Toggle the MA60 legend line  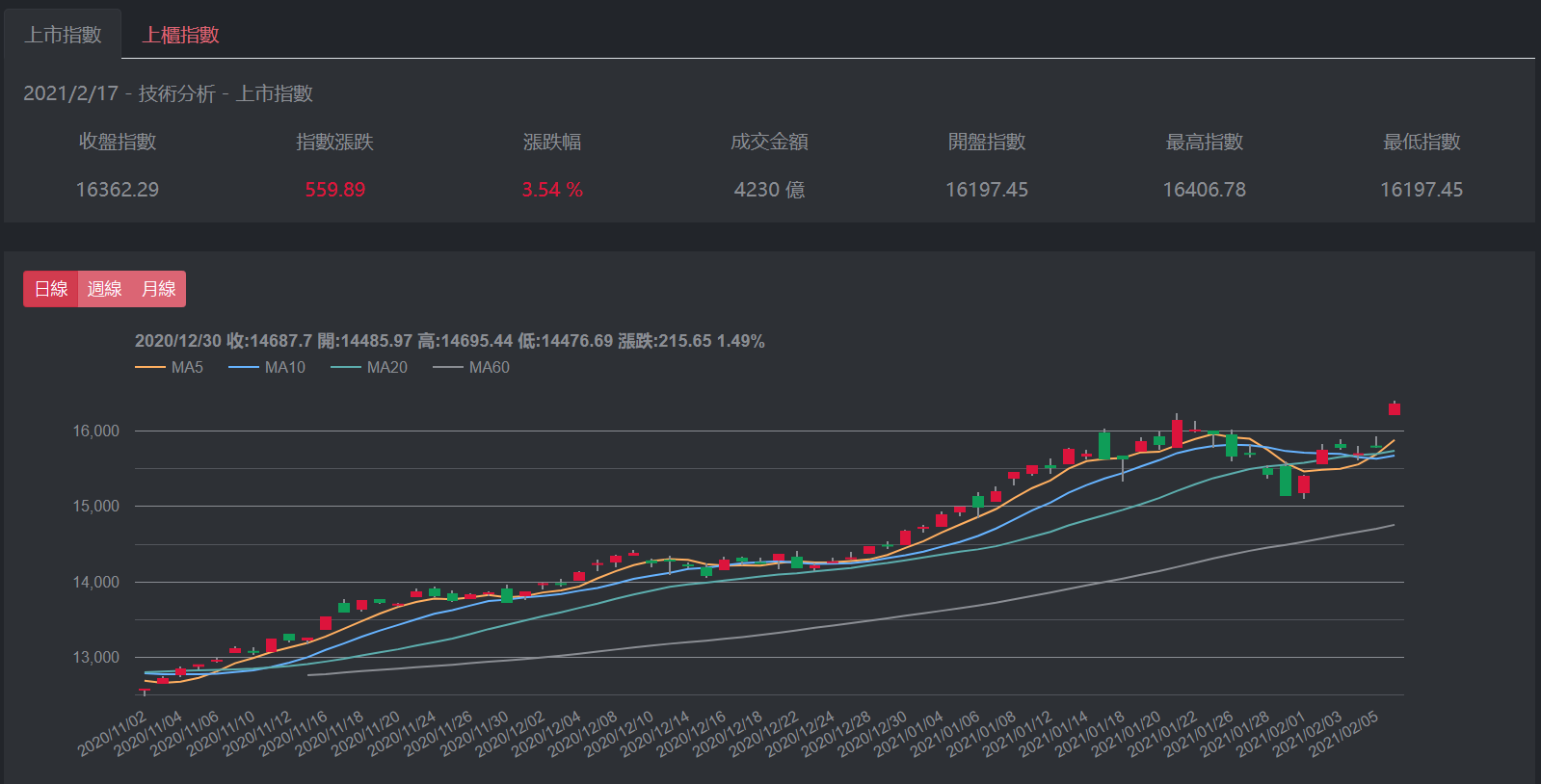pos(471,367)
